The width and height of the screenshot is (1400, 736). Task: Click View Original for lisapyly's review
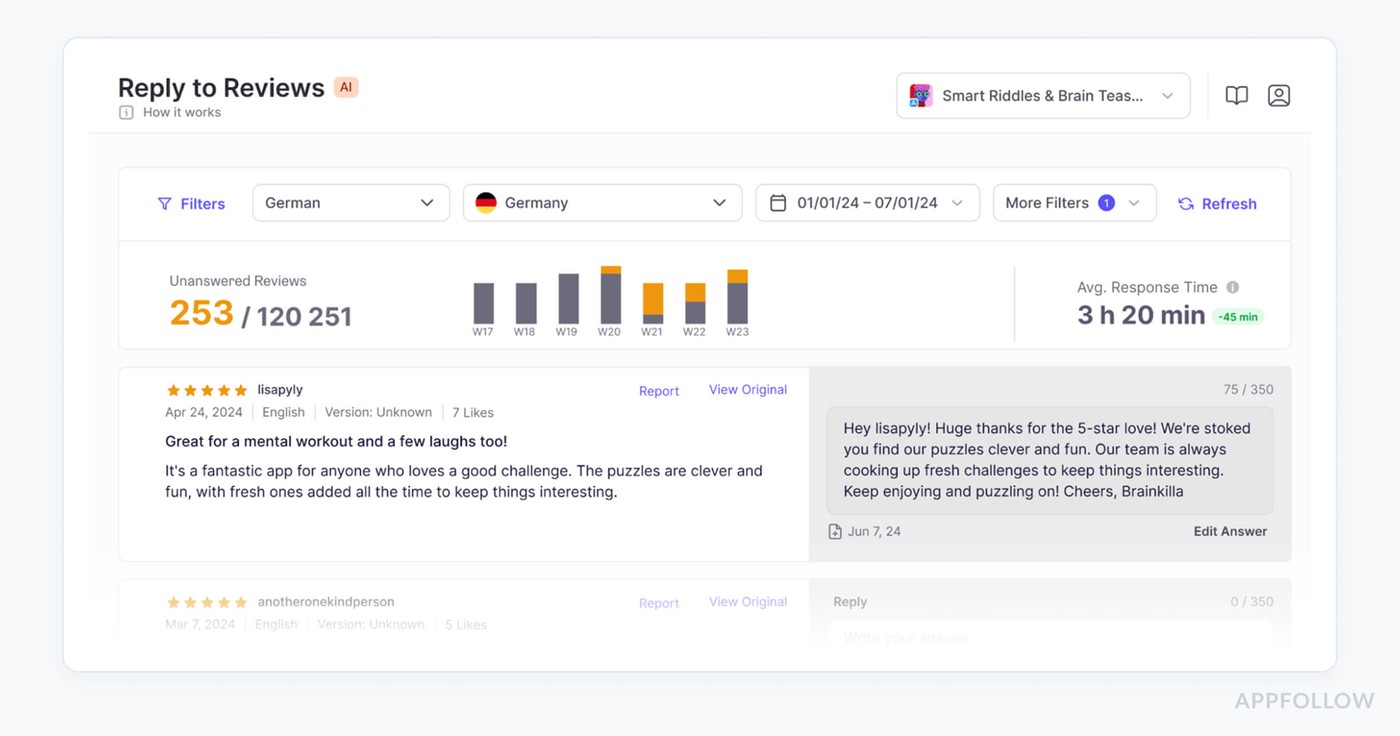tap(747, 389)
